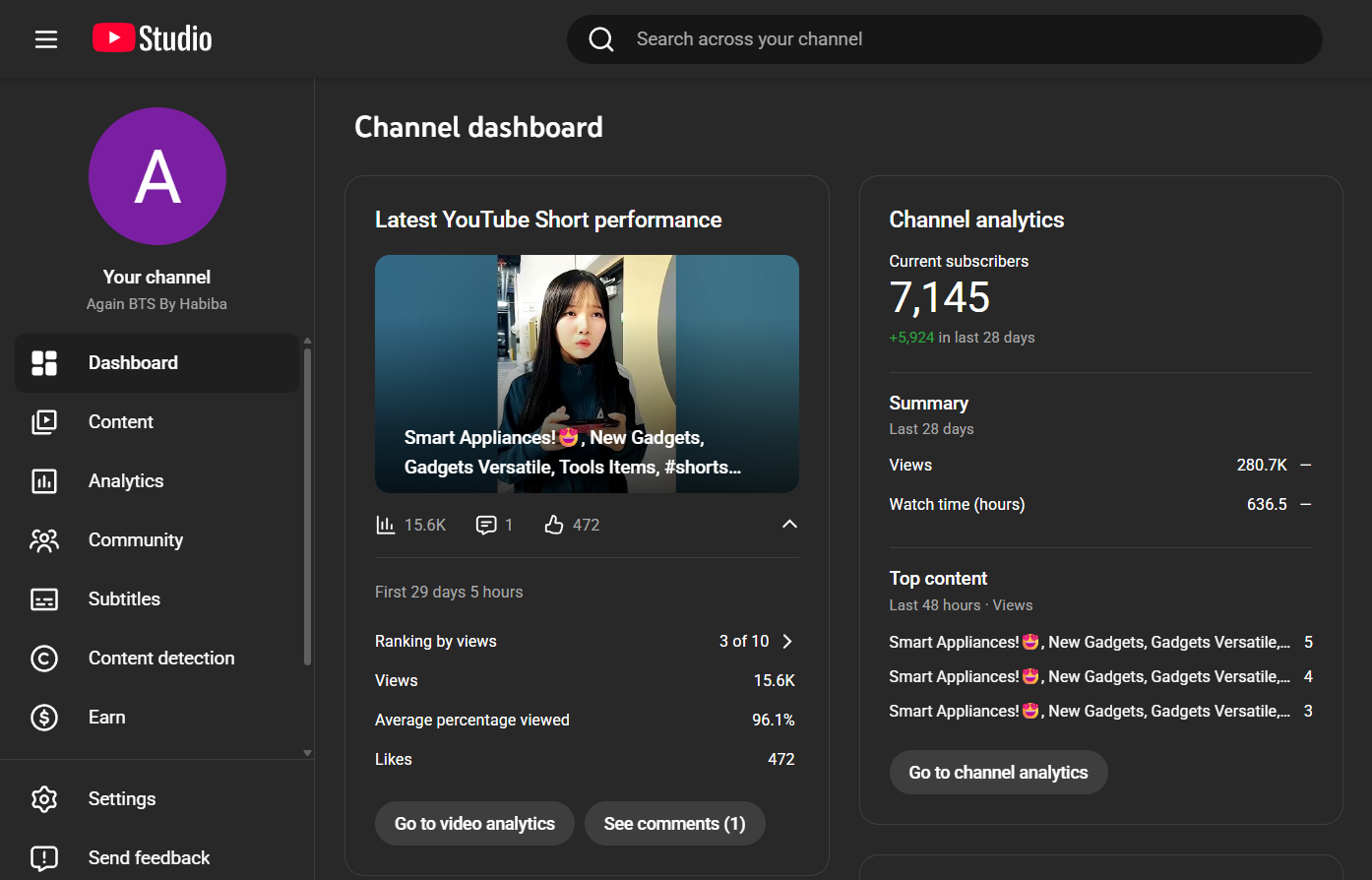1372x880 pixels.
Task: Click the Content sidebar icon
Action: pyautogui.click(x=44, y=422)
